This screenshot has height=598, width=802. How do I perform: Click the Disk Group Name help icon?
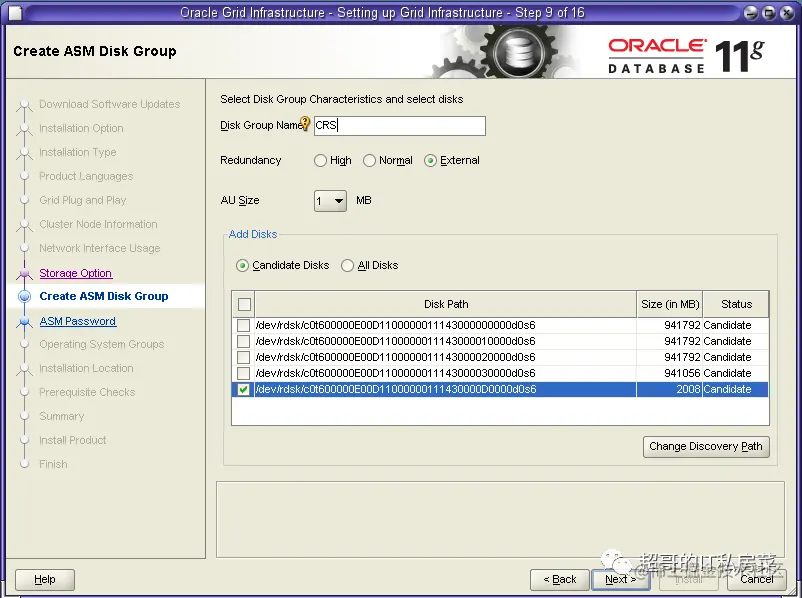305,123
